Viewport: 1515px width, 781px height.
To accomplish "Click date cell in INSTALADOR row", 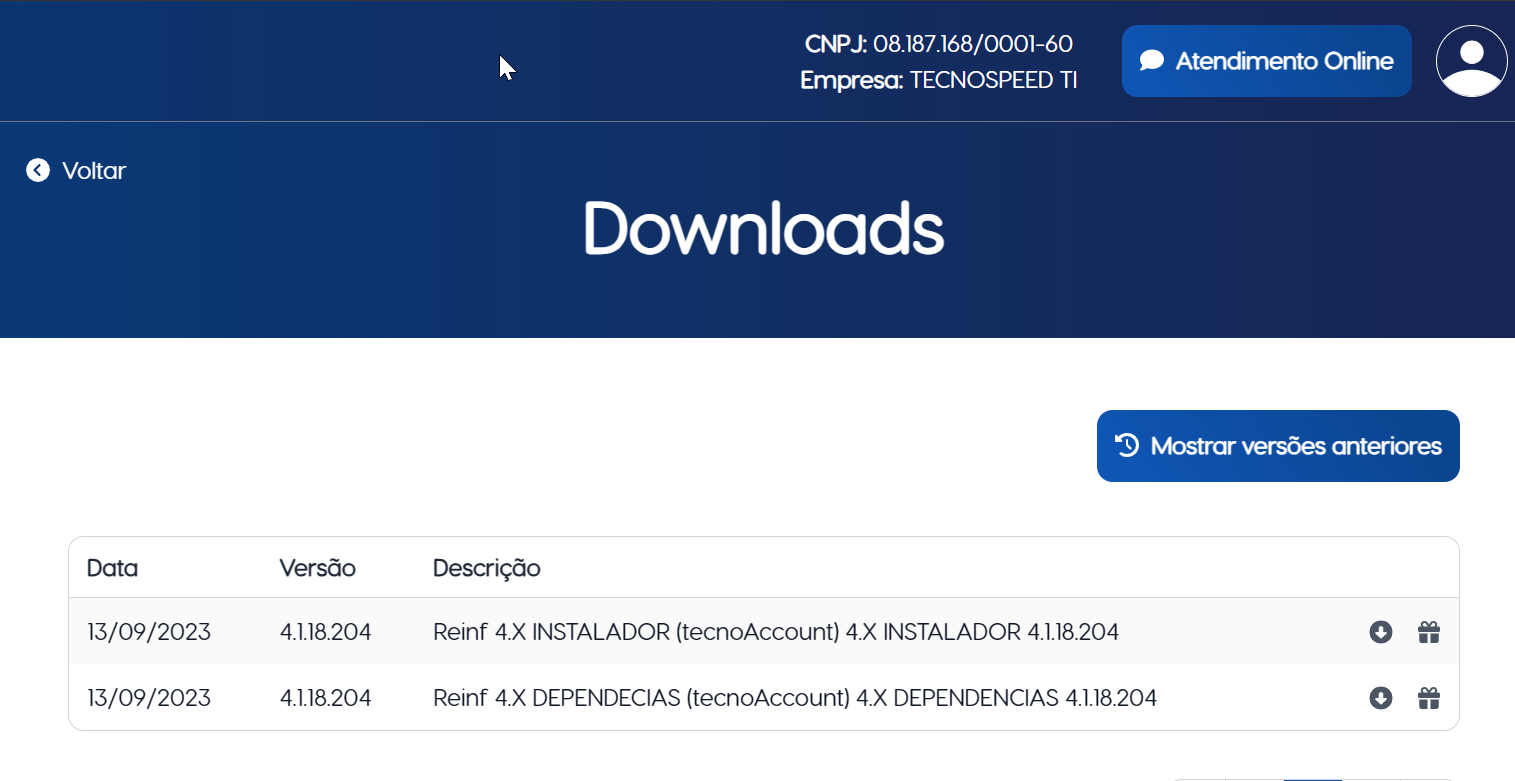I will coord(149,632).
